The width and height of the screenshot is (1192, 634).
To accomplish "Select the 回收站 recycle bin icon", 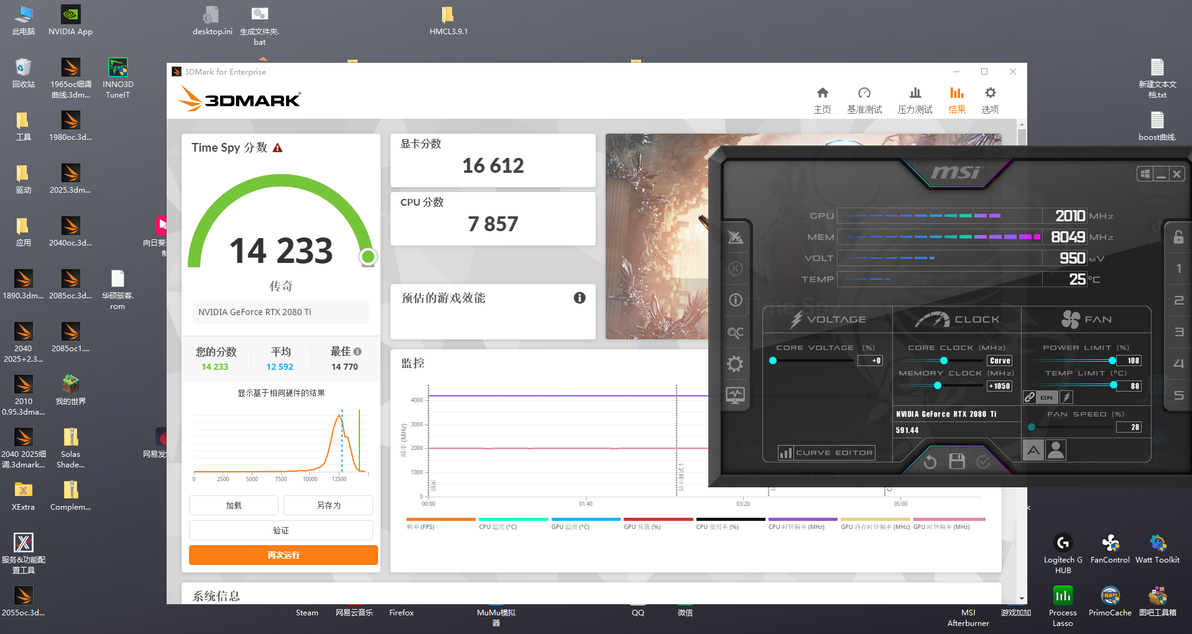I will coord(23,73).
